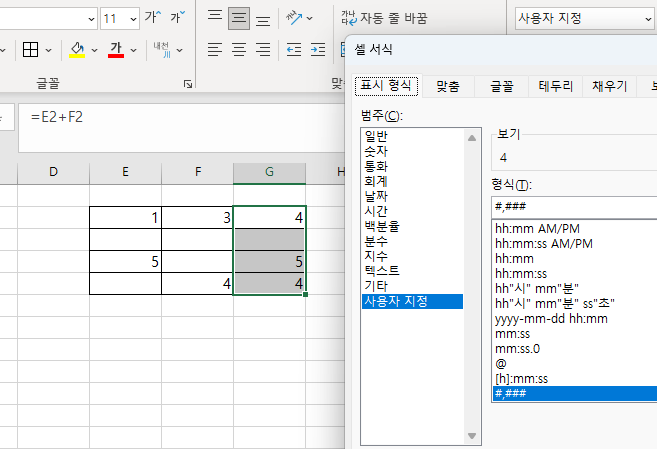Click the cell containing 1 in column E
This screenshot has height=449, width=657.
pyautogui.click(x=125, y=217)
